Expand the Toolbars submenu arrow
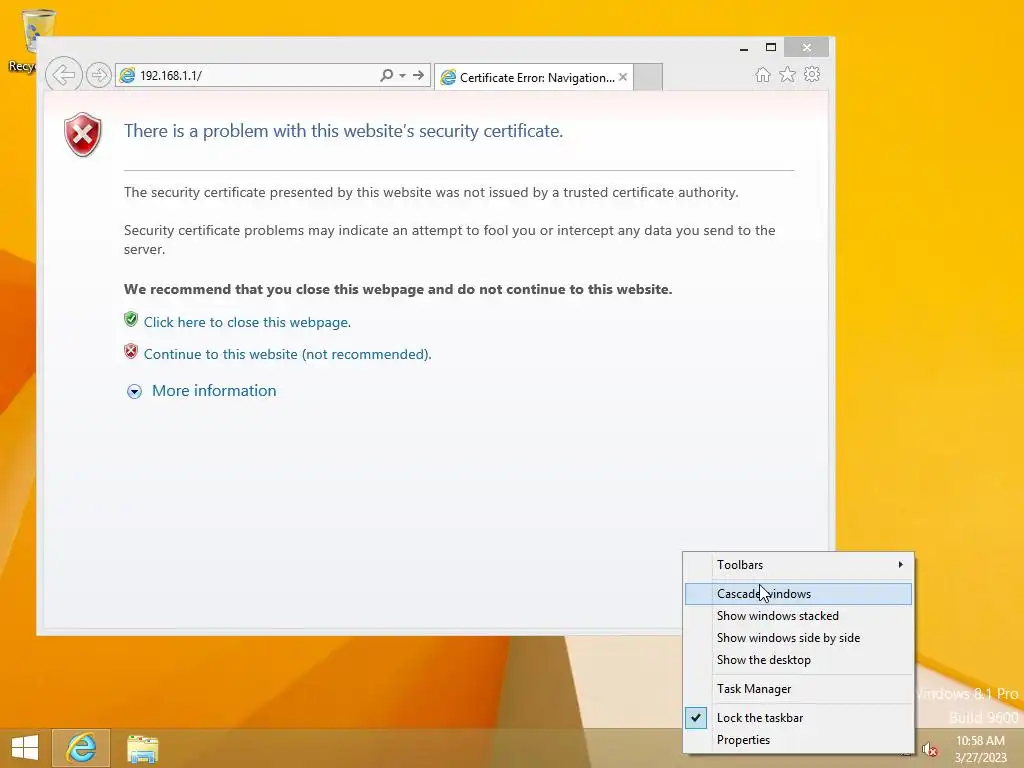Screen dimensions: 1024x768 (901, 564)
